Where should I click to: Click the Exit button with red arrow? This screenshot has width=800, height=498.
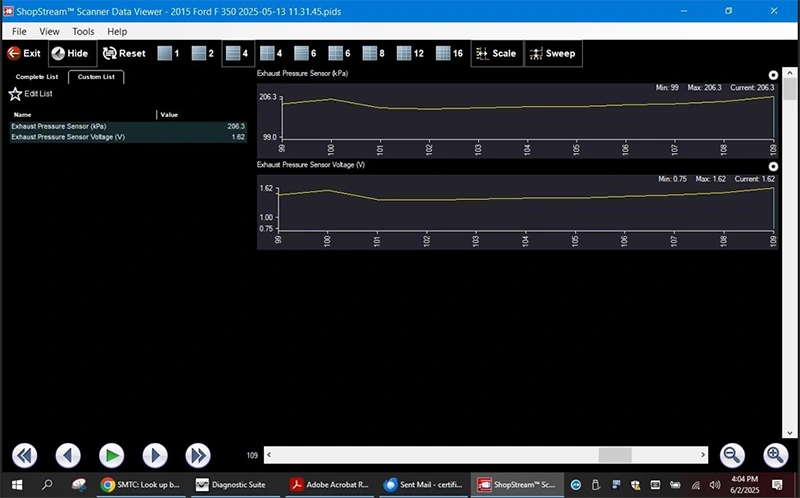click(x=24, y=53)
